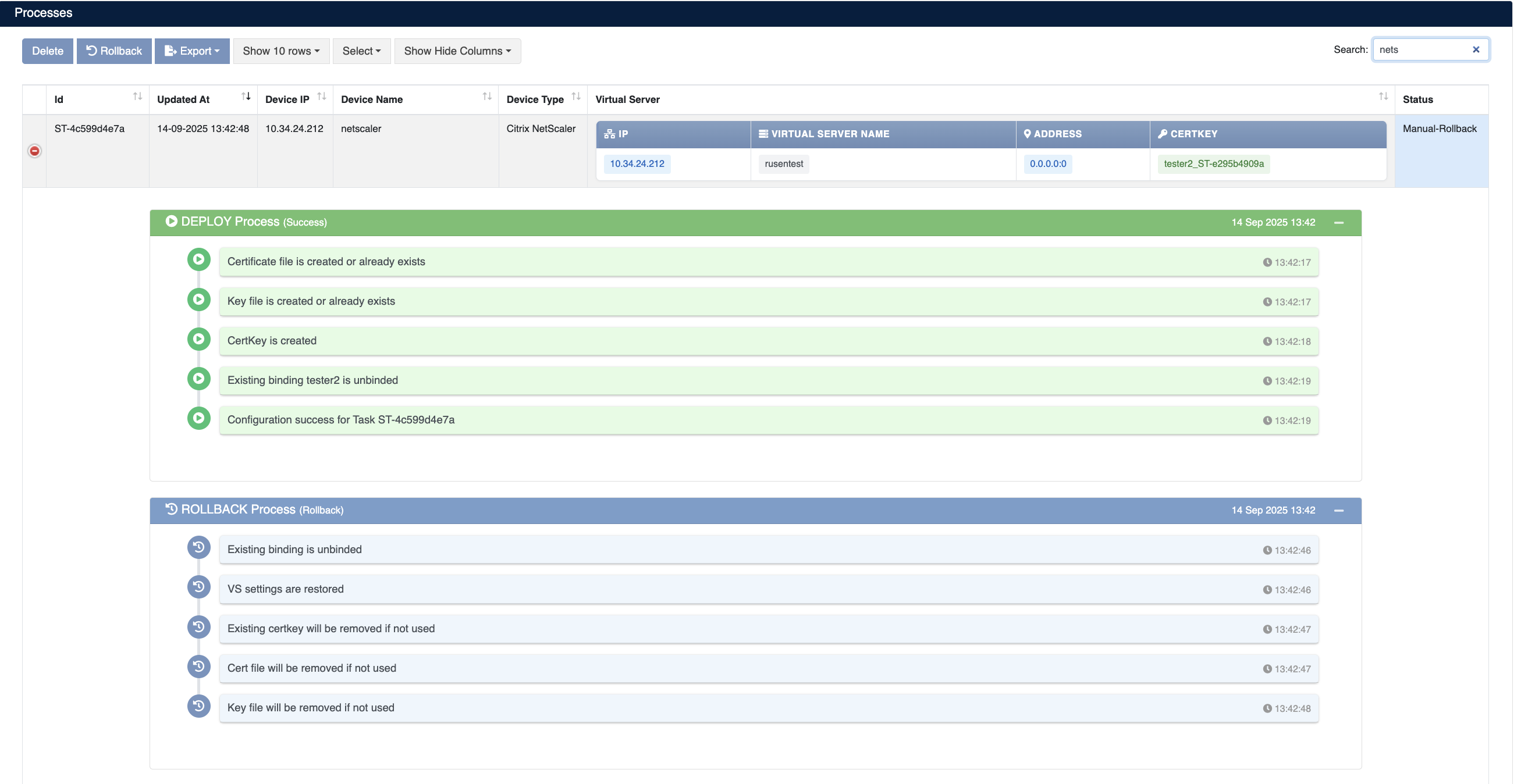Click step icon for binding tester2 unbinded
This screenshot has width=1528, height=784.
click(199, 379)
